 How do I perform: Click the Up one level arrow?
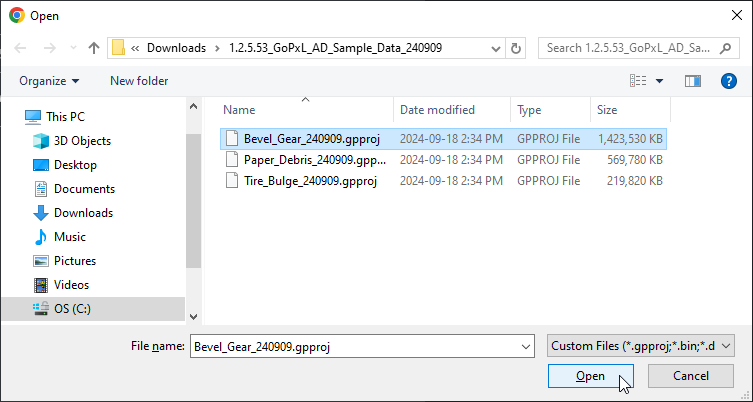tap(94, 48)
